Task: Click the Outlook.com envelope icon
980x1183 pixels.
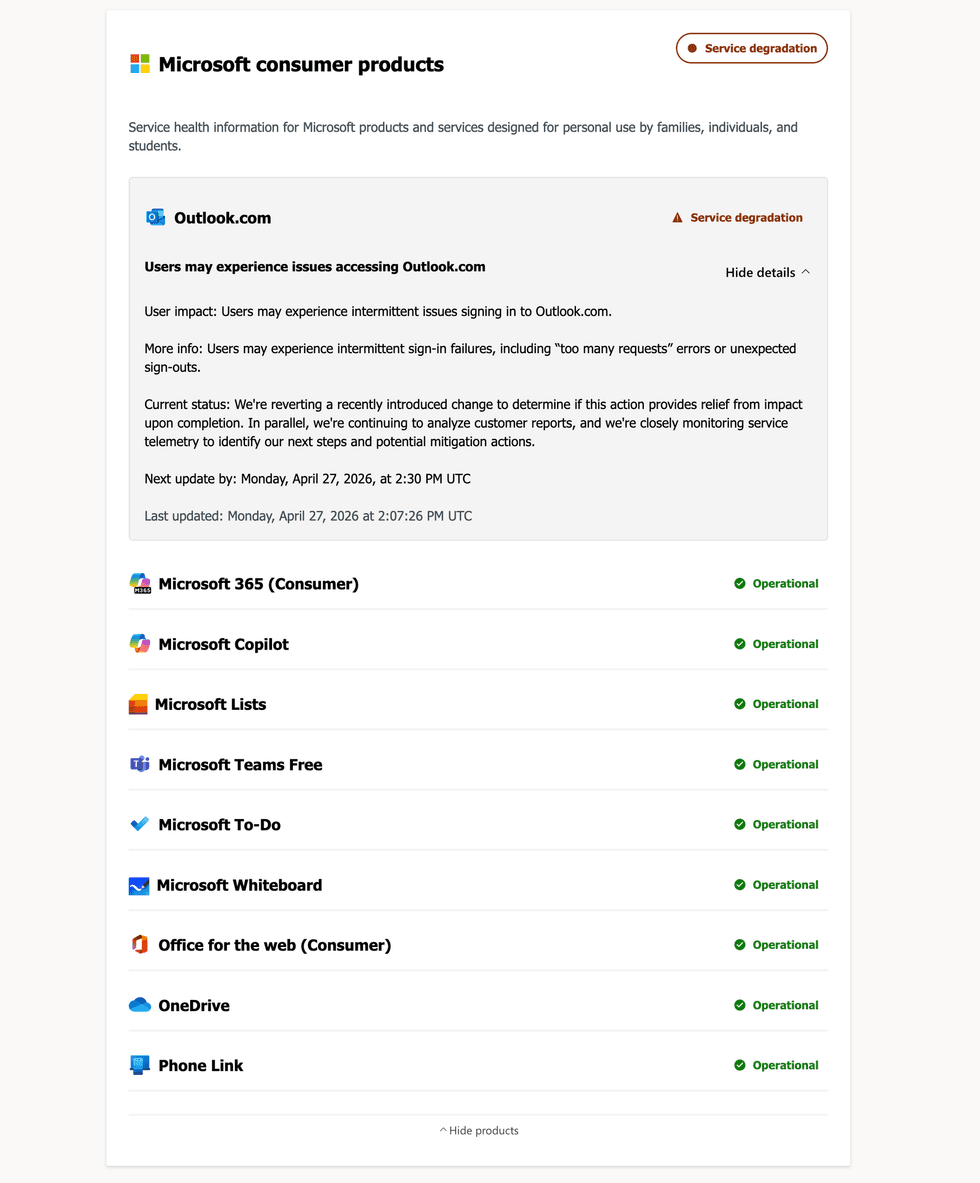Action: coord(155,217)
